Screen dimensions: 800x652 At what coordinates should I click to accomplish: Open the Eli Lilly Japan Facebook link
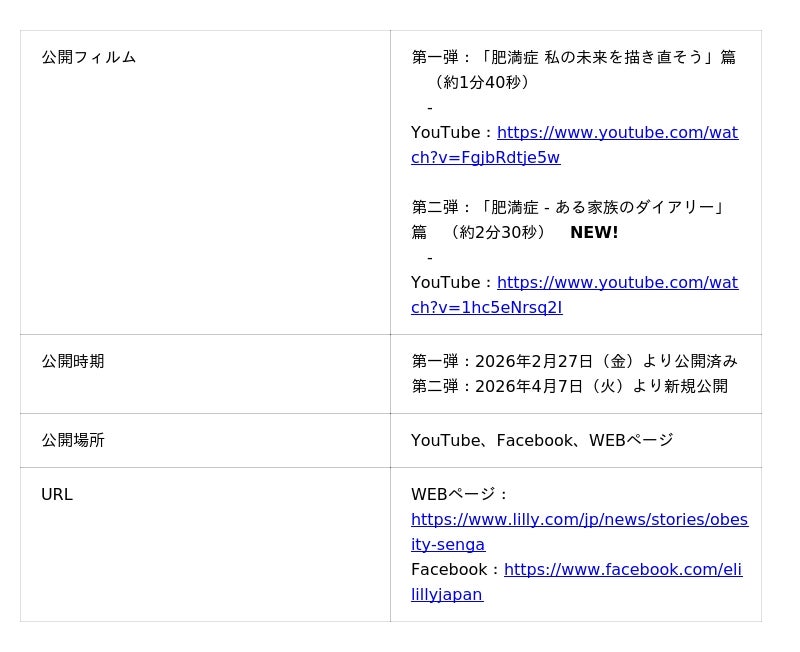point(622,570)
